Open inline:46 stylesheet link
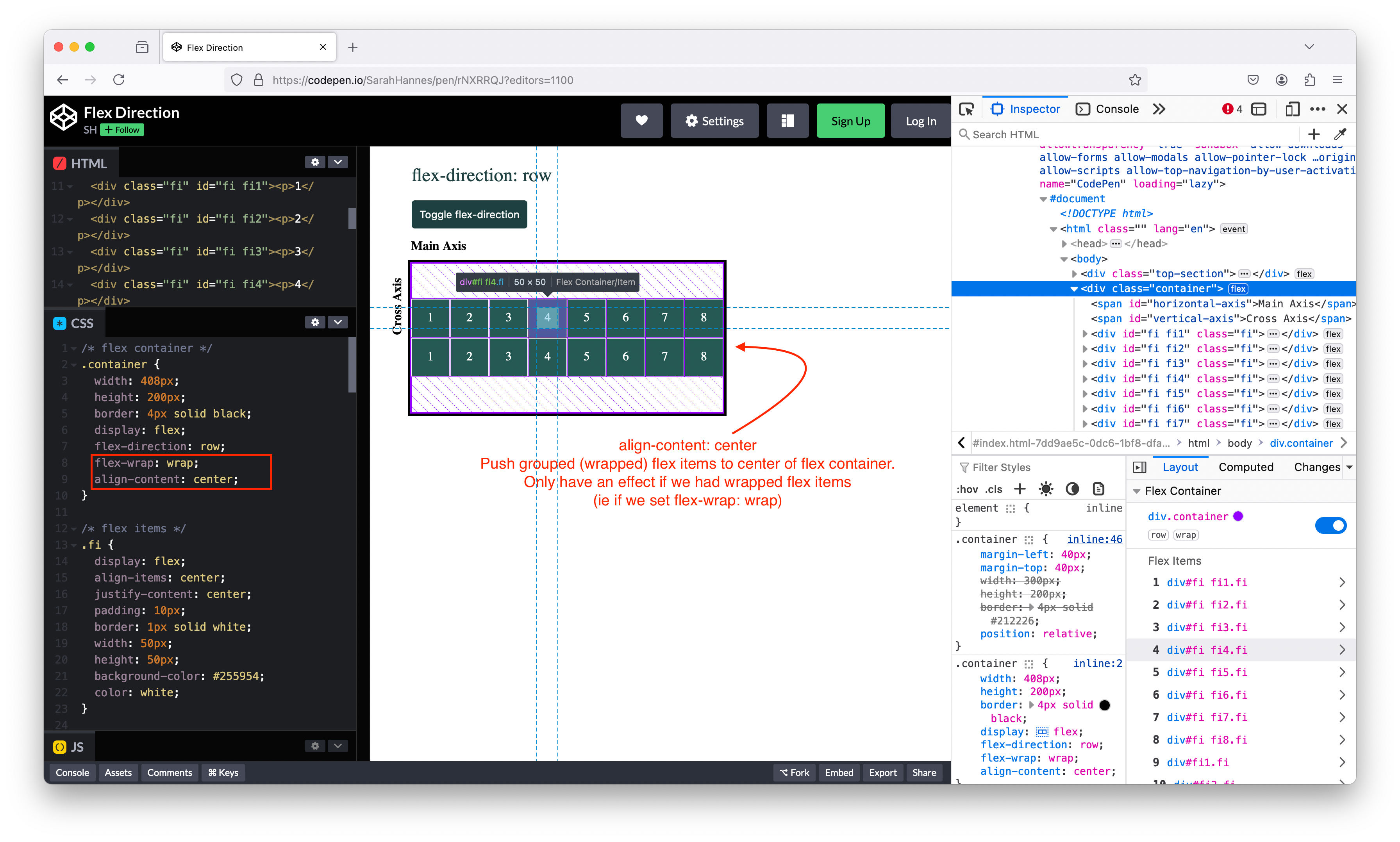 click(x=1094, y=539)
